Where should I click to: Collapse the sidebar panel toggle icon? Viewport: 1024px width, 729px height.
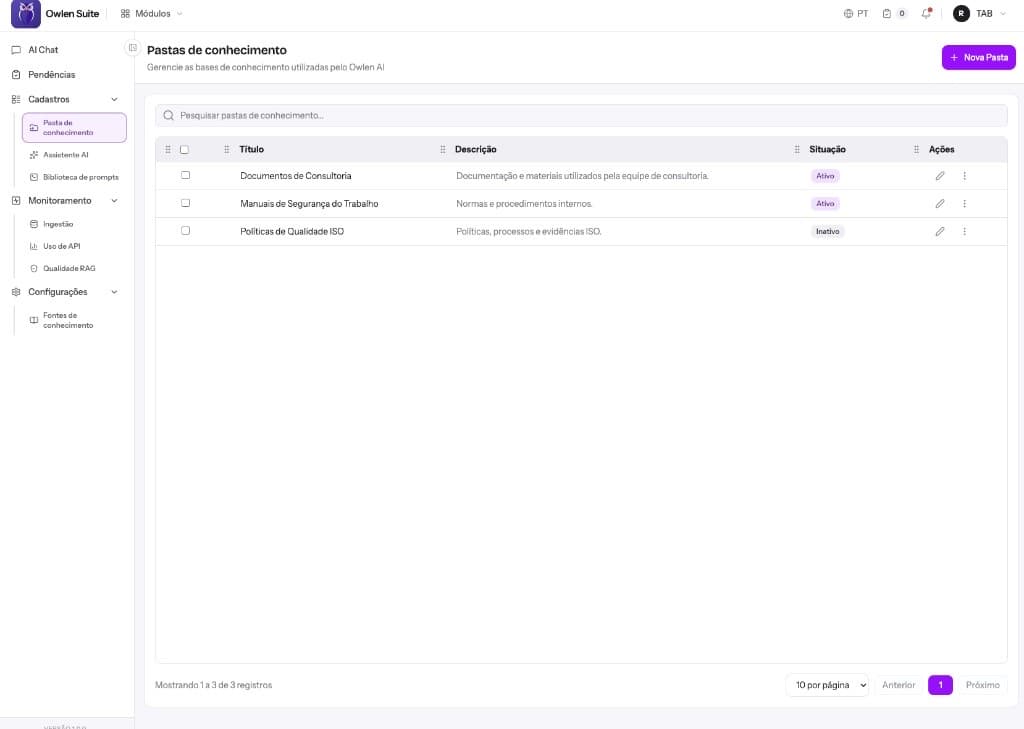[x=133, y=48]
